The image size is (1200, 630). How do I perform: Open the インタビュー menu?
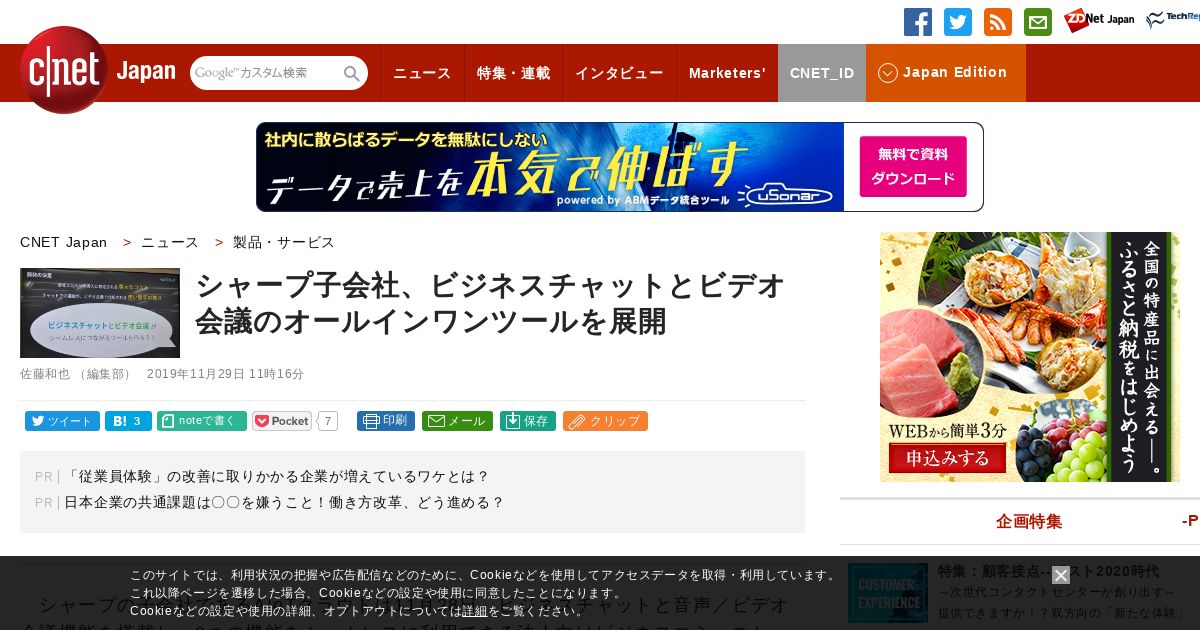[619, 73]
